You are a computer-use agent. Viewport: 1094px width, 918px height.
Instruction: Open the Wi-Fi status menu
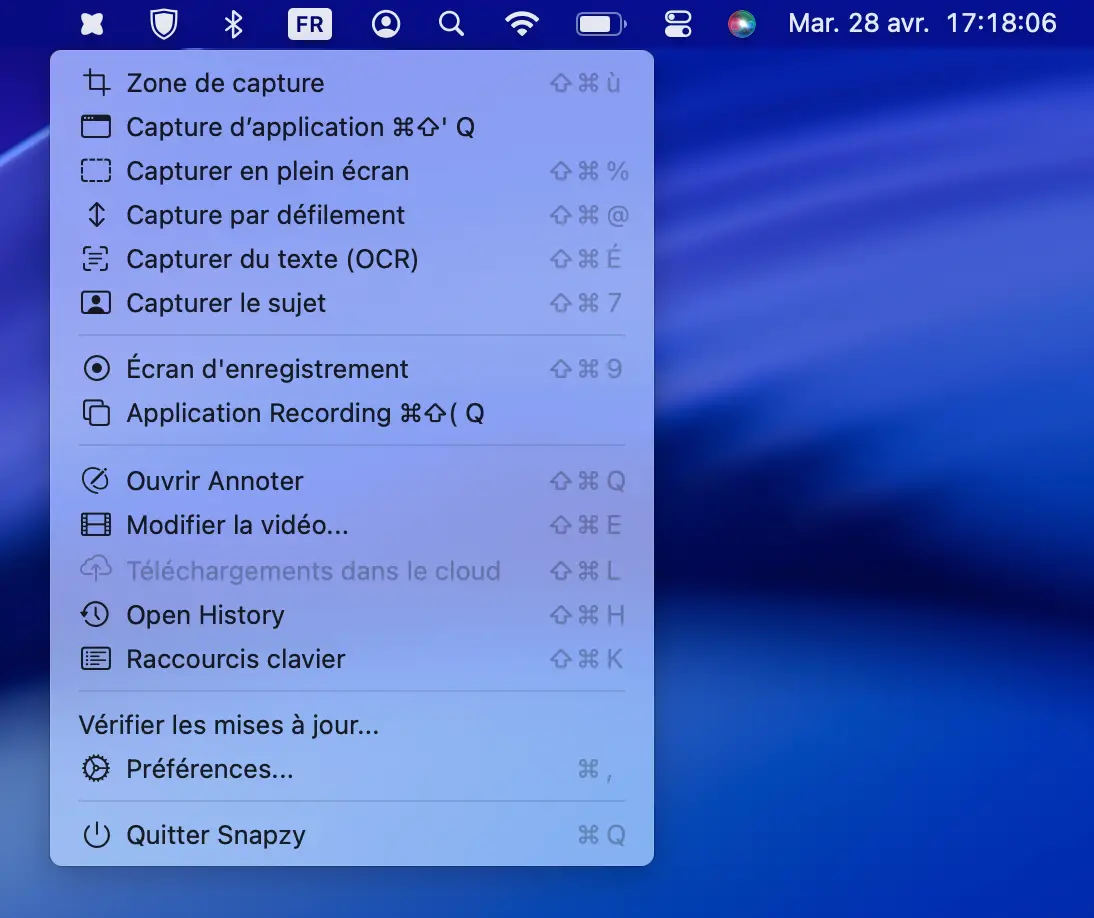522,24
